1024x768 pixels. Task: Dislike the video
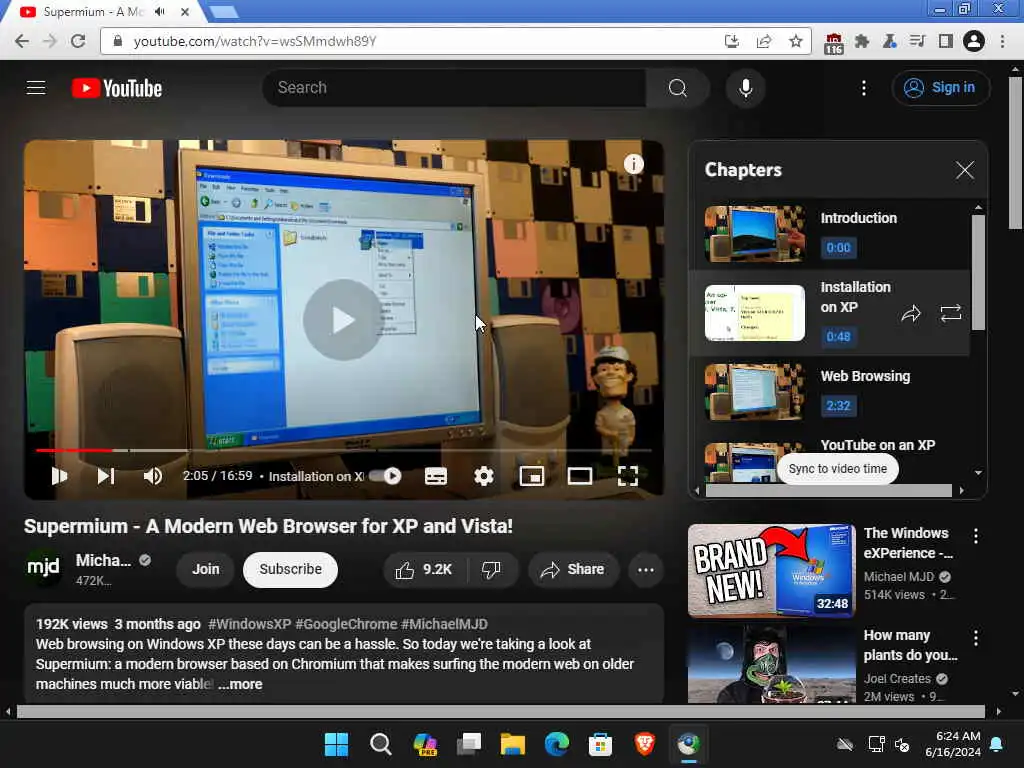click(492, 569)
